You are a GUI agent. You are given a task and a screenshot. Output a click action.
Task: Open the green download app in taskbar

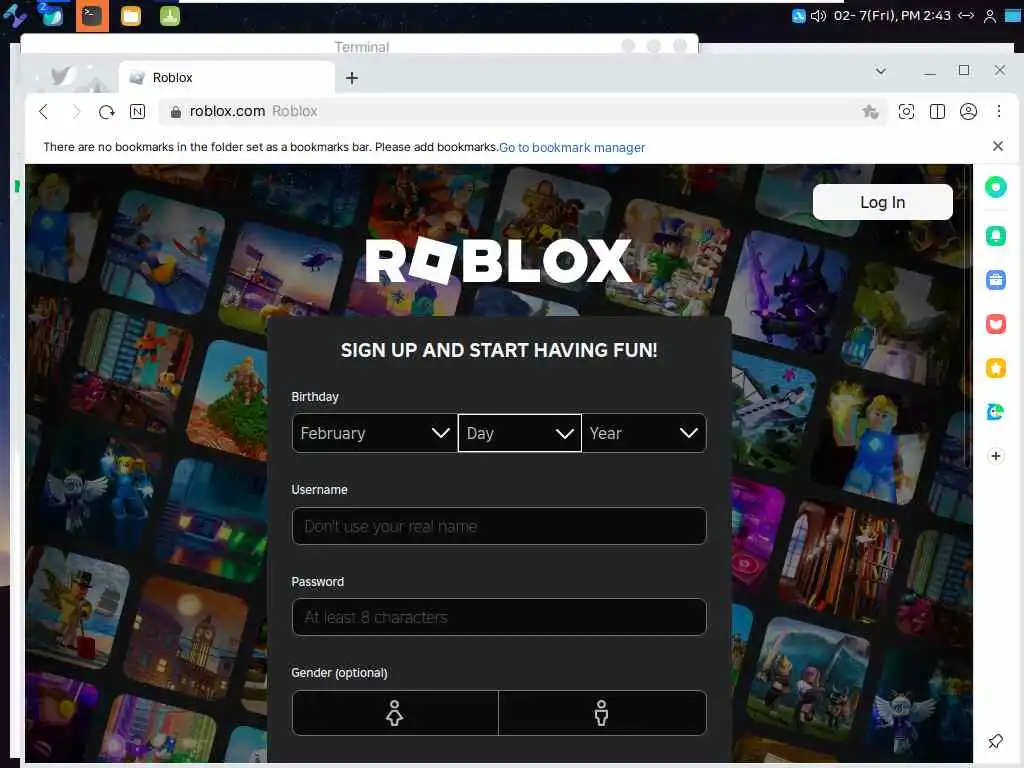pyautogui.click(x=170, y=16)
